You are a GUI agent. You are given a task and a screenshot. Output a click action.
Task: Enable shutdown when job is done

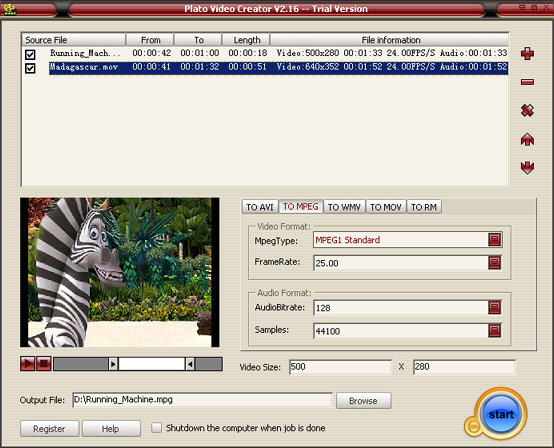[156, 428]
